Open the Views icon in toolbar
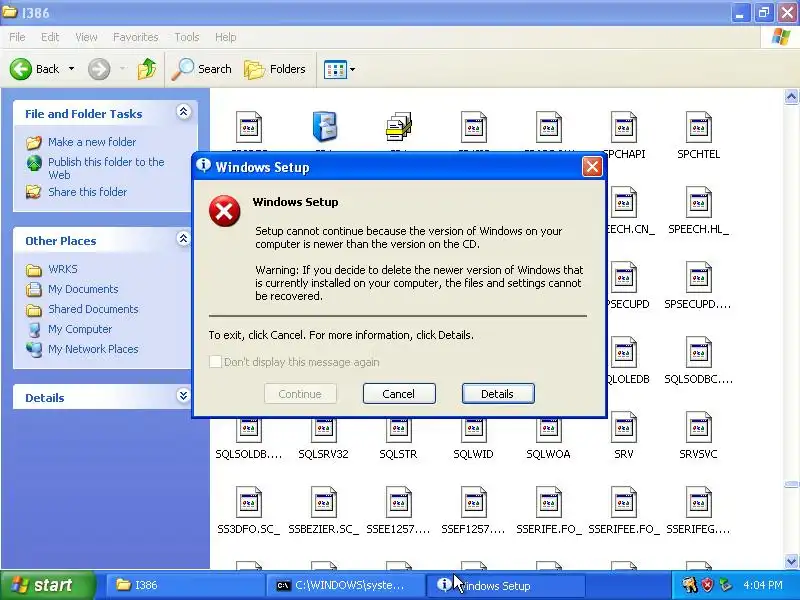 pyautogui.click(x=335, y=69)
